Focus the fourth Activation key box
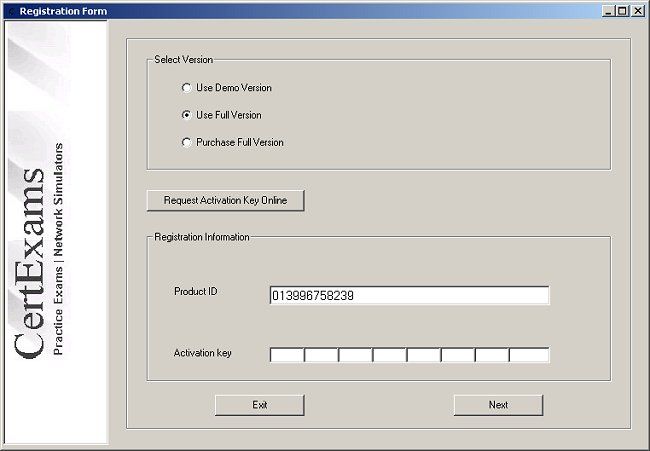650x451 pixels. pyautogui.click(x=389, y=355)
